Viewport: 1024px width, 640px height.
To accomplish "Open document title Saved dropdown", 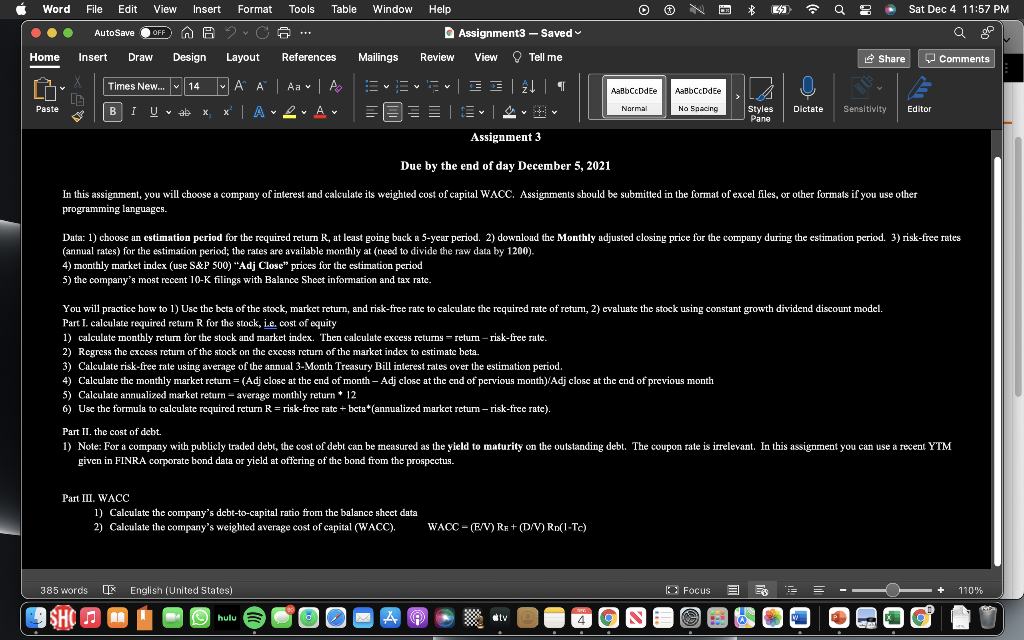I will point(578,33).
